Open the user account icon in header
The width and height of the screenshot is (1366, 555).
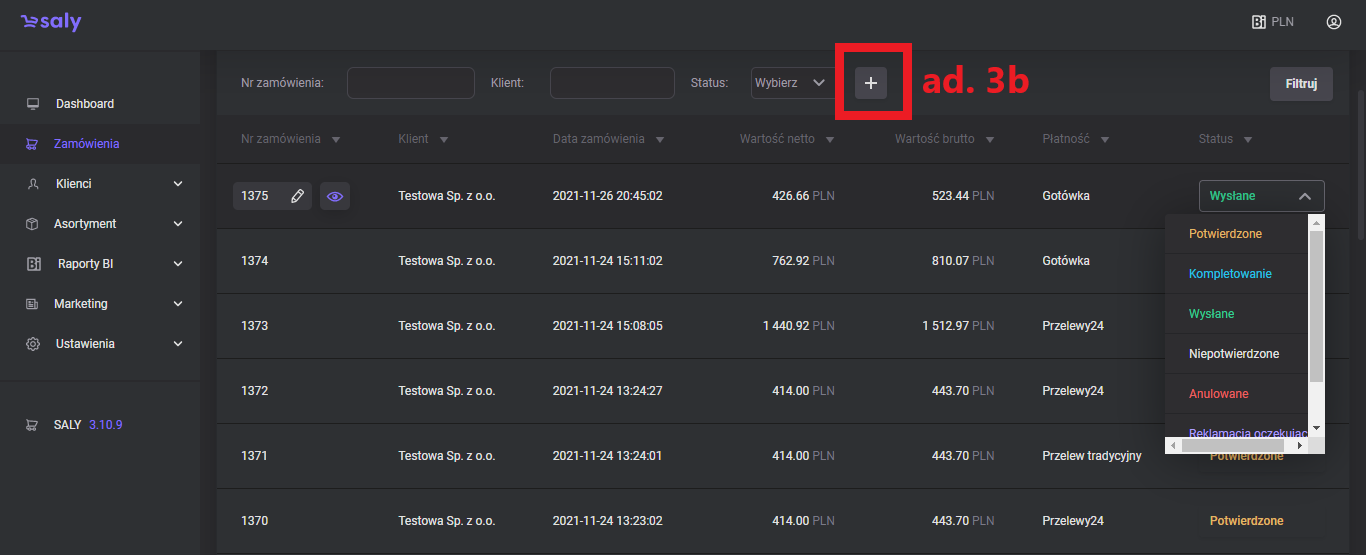(x=1333, y=22)
